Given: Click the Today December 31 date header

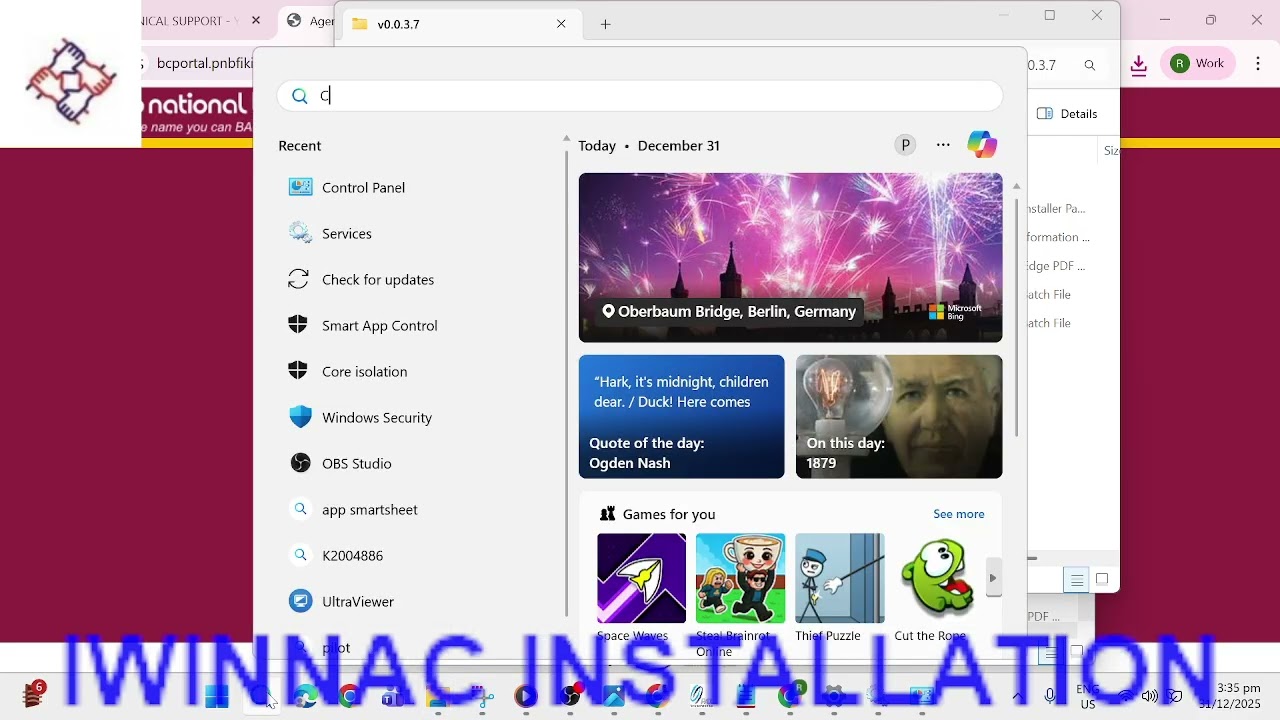Looking at the screenshot, I should coord(649,145).
